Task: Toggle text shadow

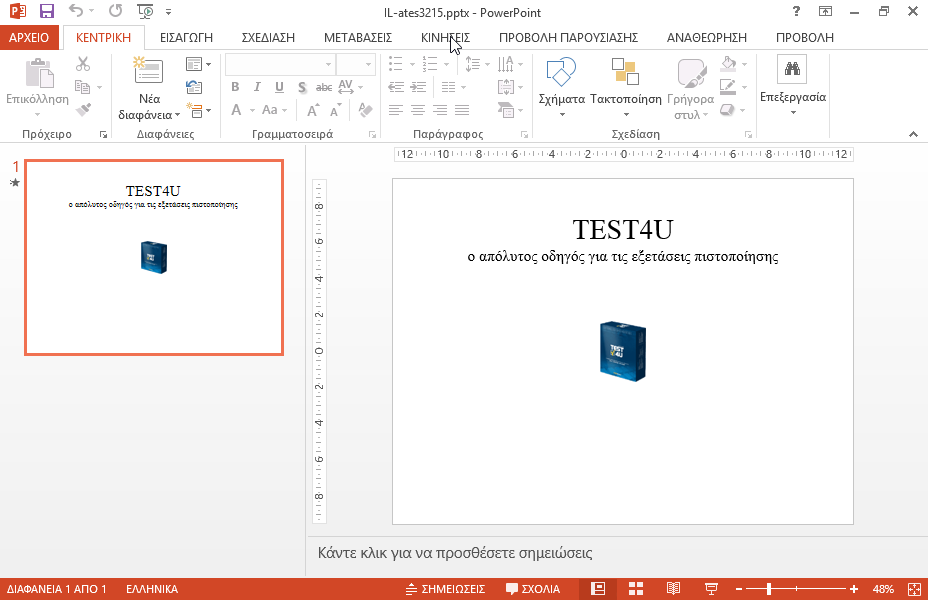Action: pyautogui.click(x=302, y=87)
